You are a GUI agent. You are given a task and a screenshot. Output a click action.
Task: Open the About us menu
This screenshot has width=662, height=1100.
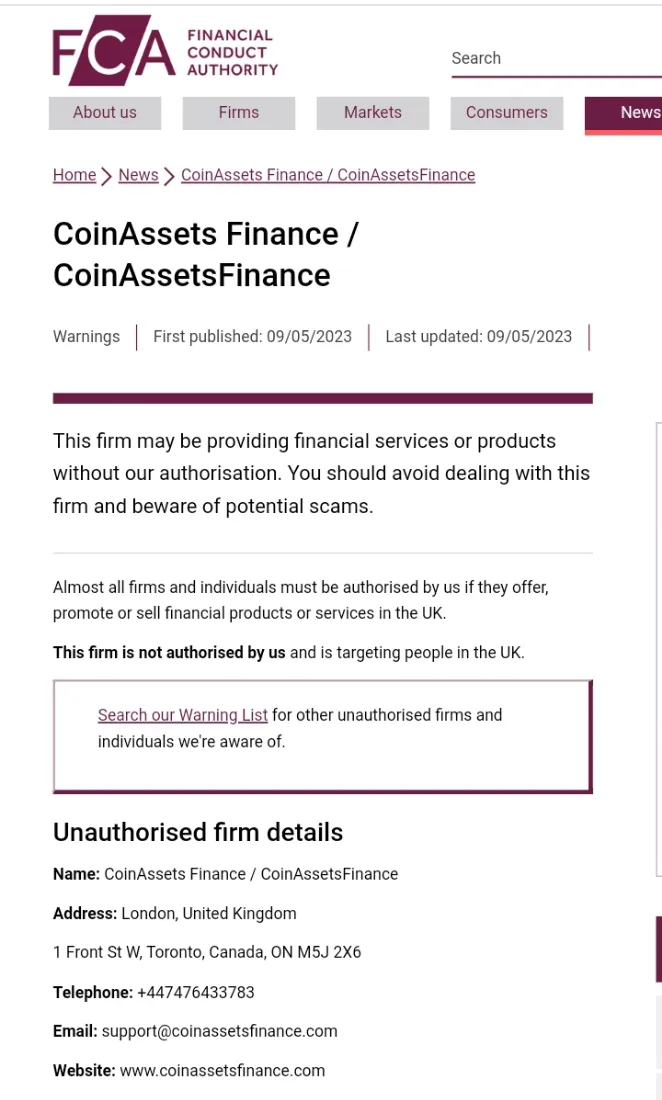105,113
